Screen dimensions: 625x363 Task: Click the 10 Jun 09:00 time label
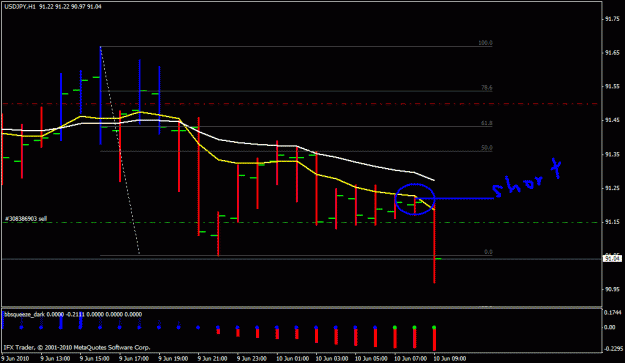tap(450, 359)
